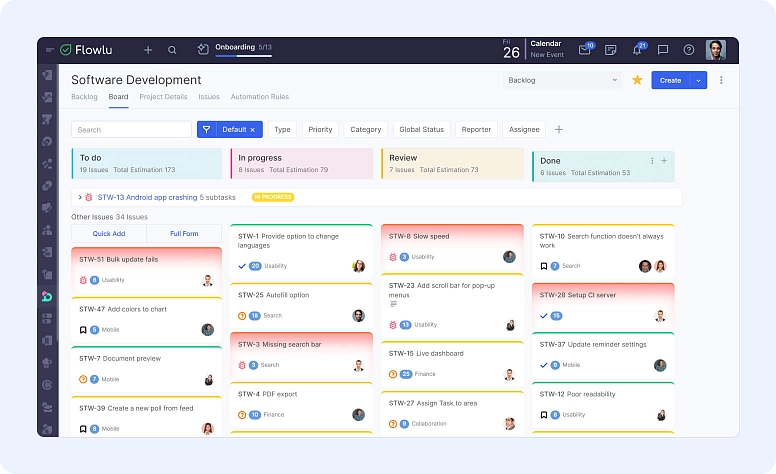The image size is (776, 474).
Task: Switch to the Automation Rules tab
Action: (x=259, y=97)
